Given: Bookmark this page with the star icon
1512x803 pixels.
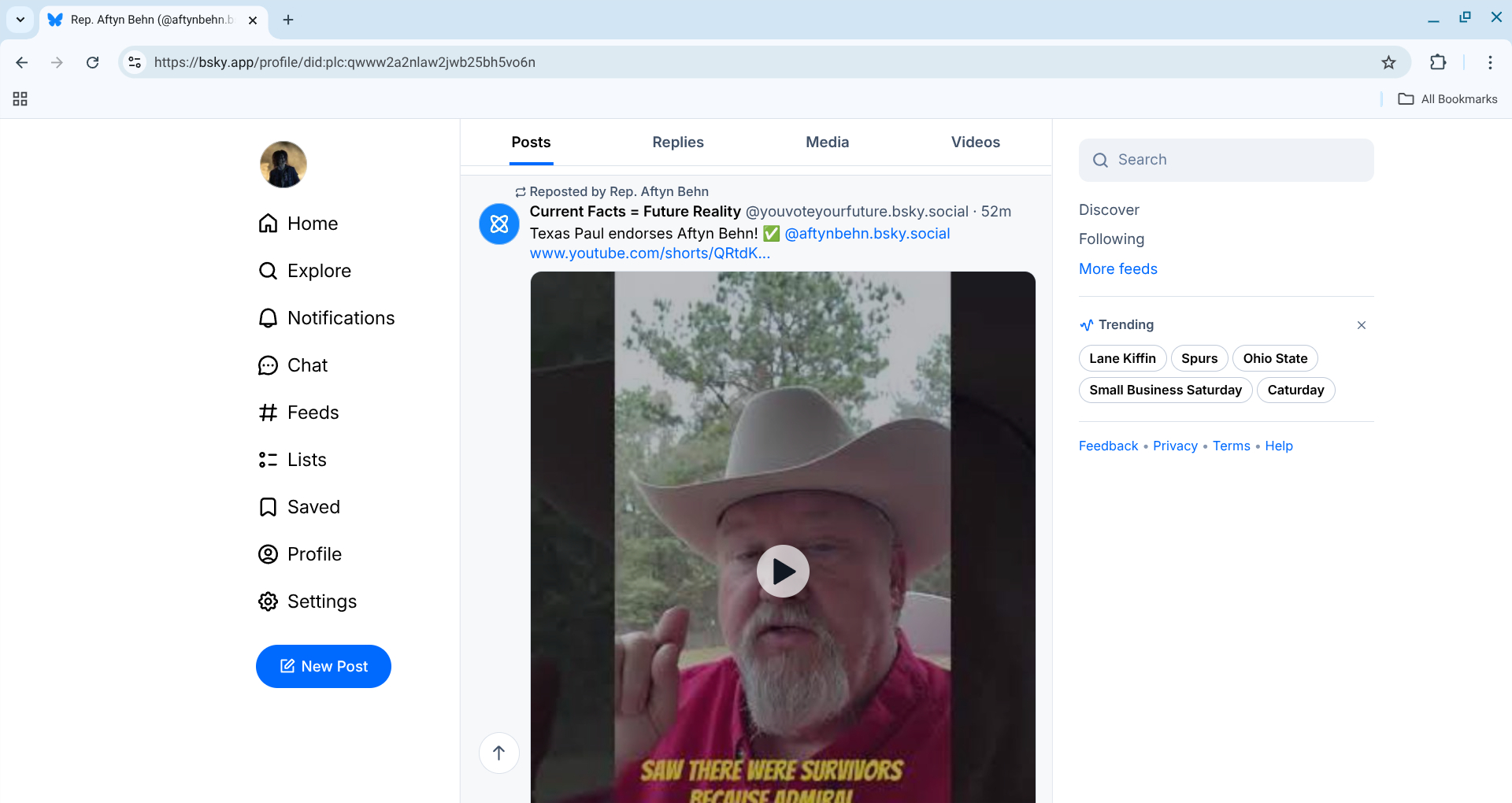Looking at the screenshot, I should click(1388, 62).
